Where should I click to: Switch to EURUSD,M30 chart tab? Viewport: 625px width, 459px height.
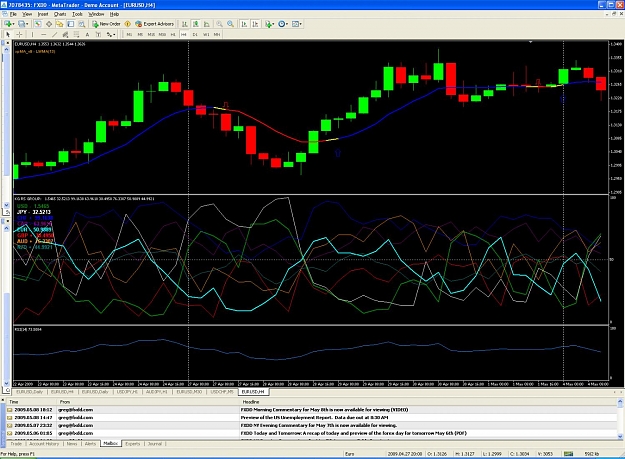[189, 392]
